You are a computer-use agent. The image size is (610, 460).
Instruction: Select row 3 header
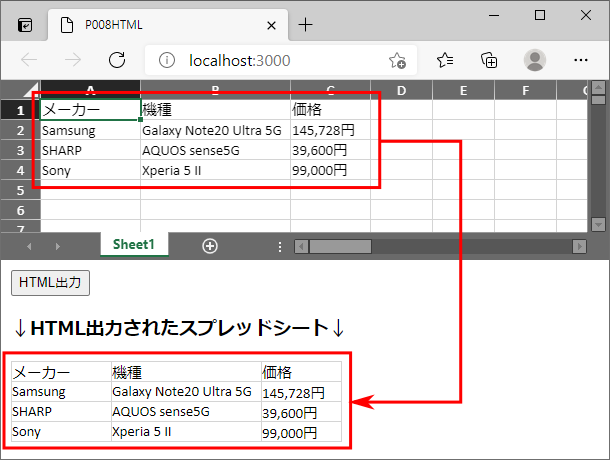coord(21,150)
